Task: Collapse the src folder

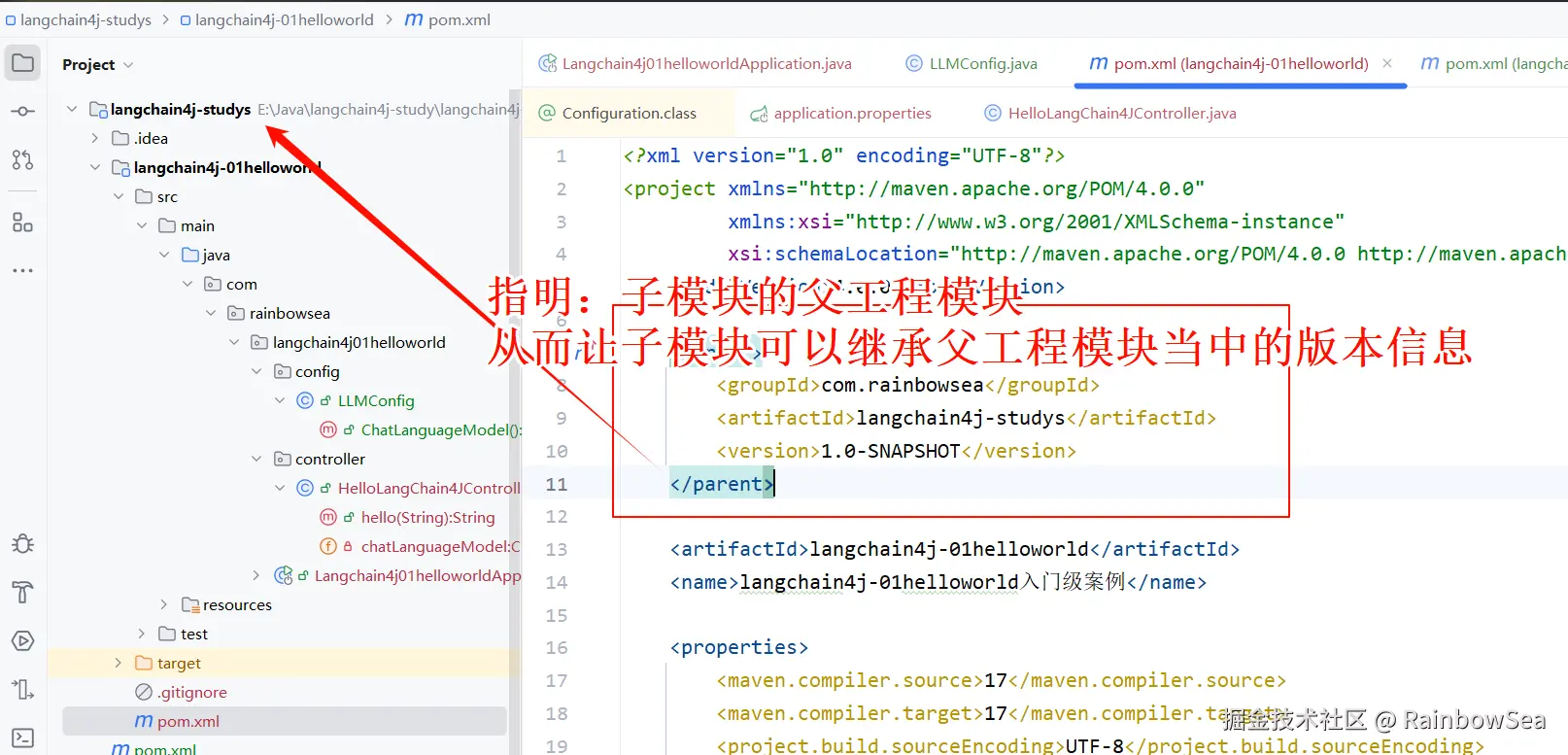Action: 119,196
